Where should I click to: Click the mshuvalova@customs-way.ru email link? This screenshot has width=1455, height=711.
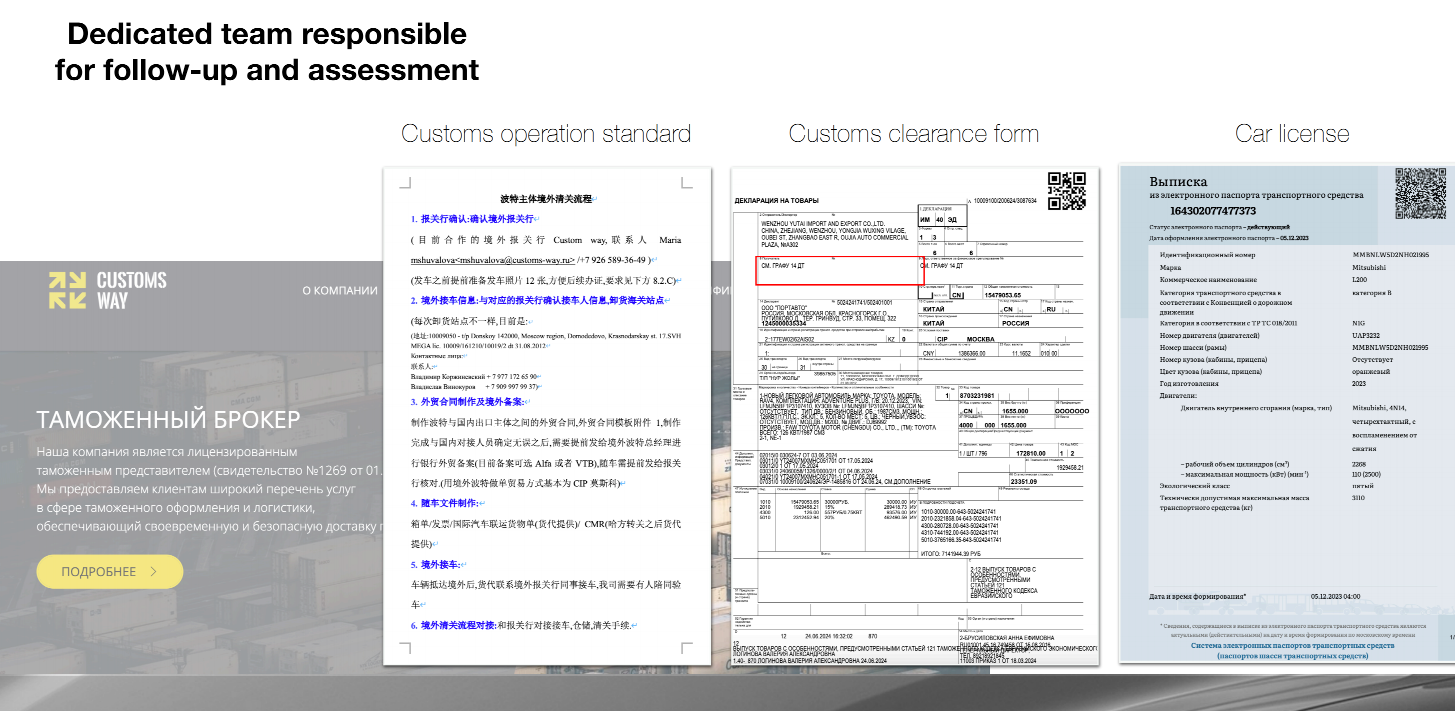click(x=493, y=259)
